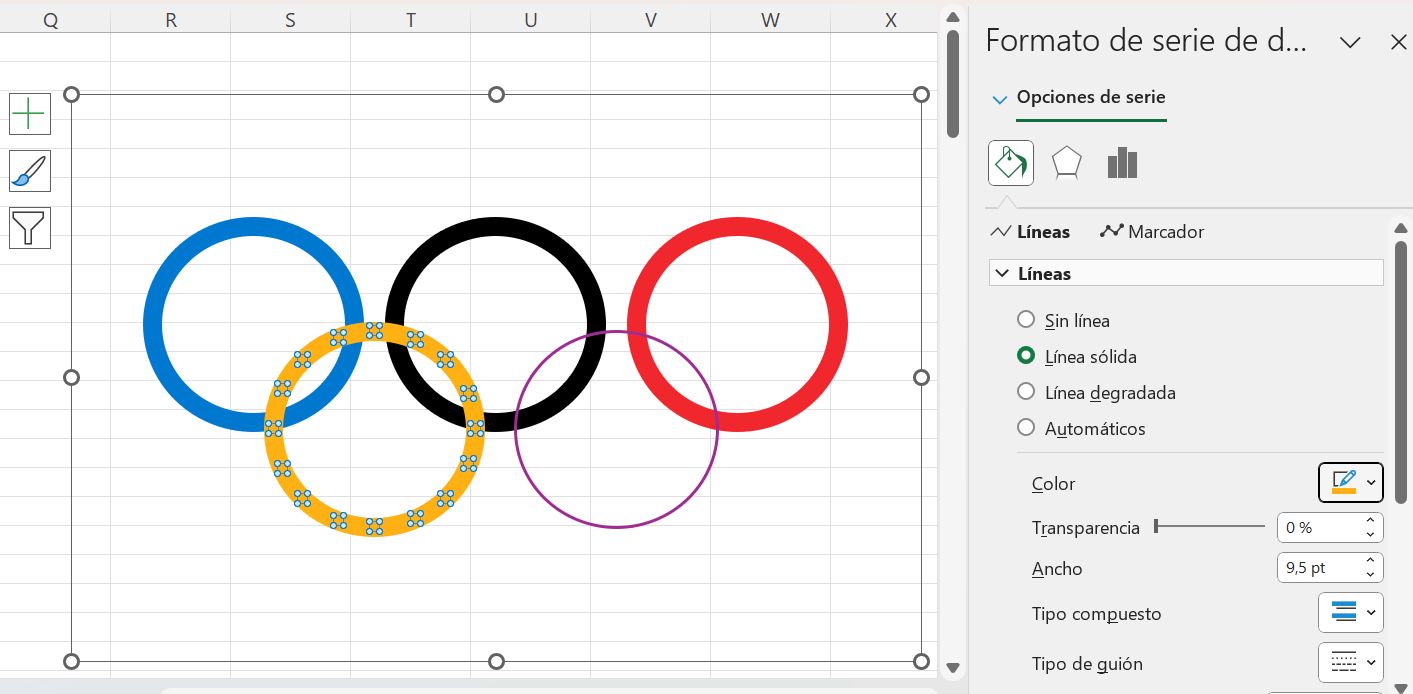
Task: Open the pane options chevron menu
Action: 1351,42
